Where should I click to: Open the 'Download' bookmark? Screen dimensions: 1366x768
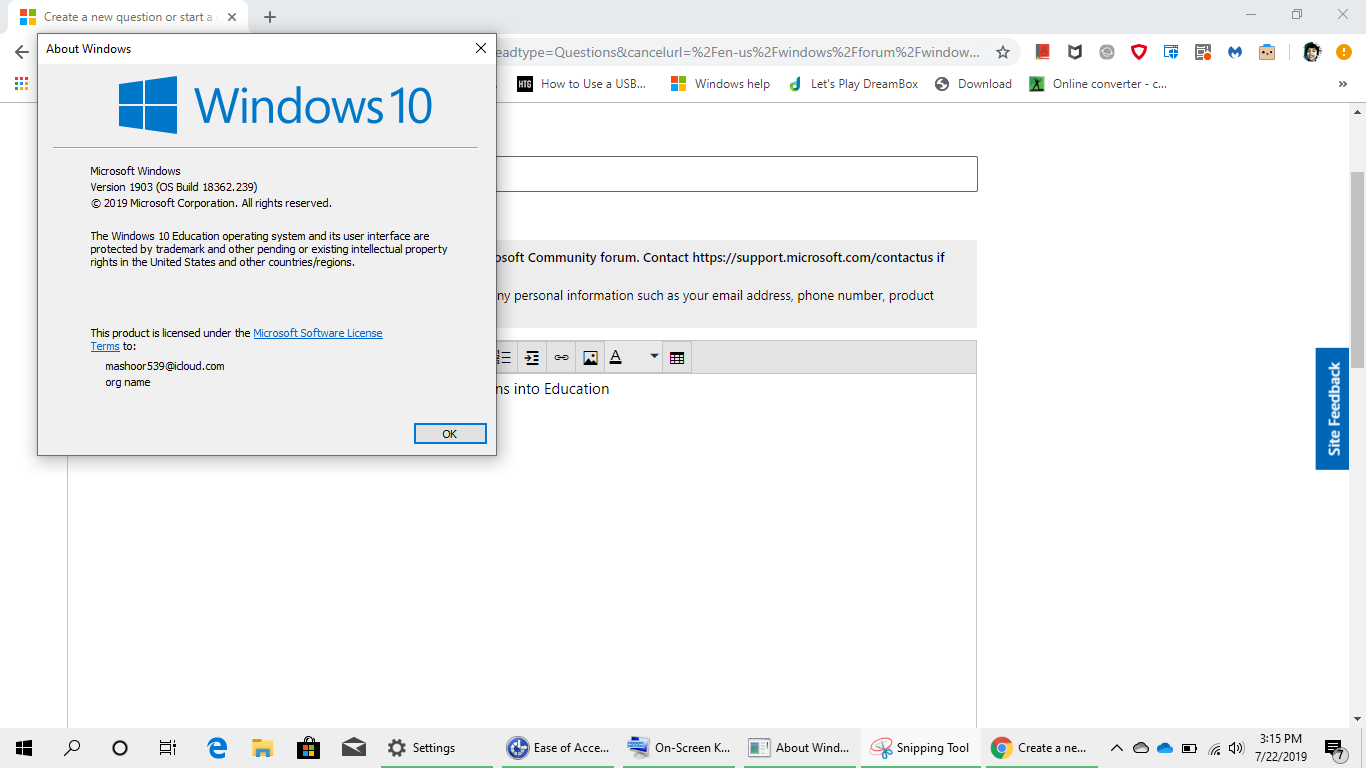[x=973, y=84]
